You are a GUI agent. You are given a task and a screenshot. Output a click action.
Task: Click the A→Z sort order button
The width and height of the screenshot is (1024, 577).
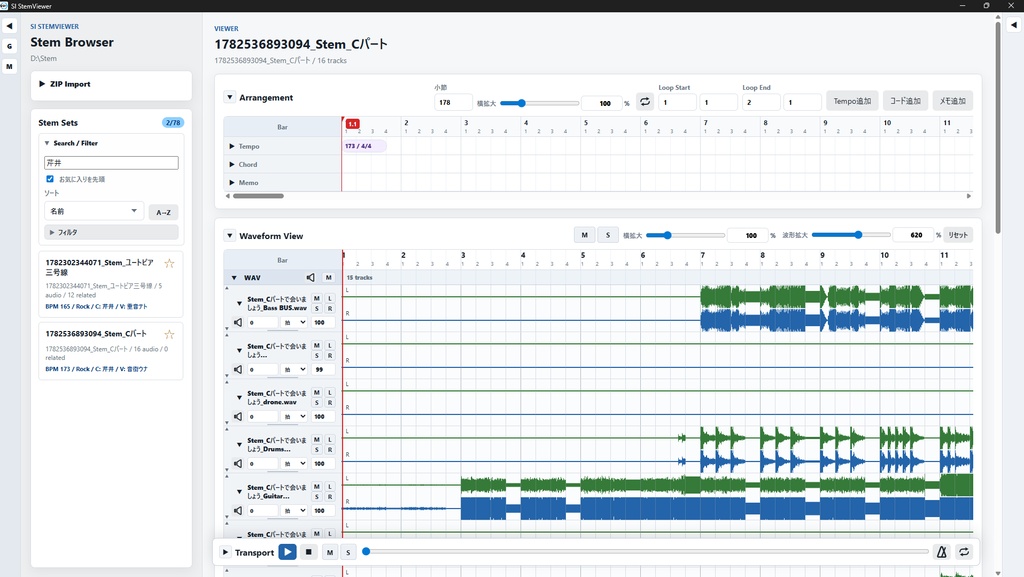coord(163,212)
